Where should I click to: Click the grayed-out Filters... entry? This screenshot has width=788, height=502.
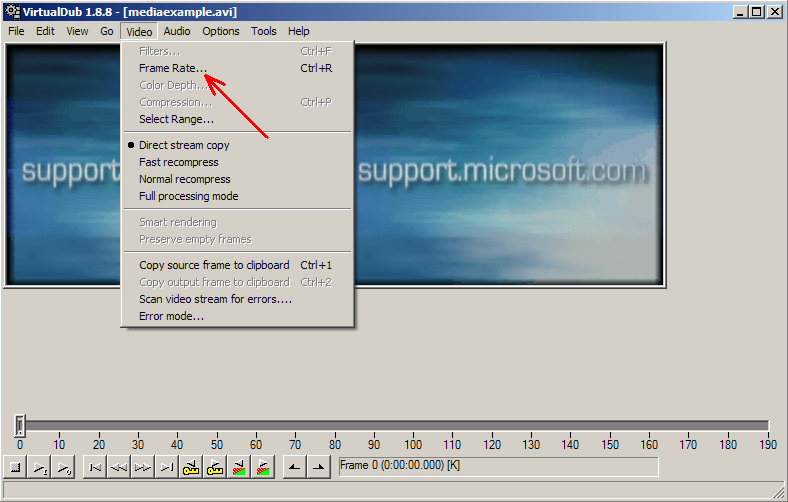click(x=237, y=51)
